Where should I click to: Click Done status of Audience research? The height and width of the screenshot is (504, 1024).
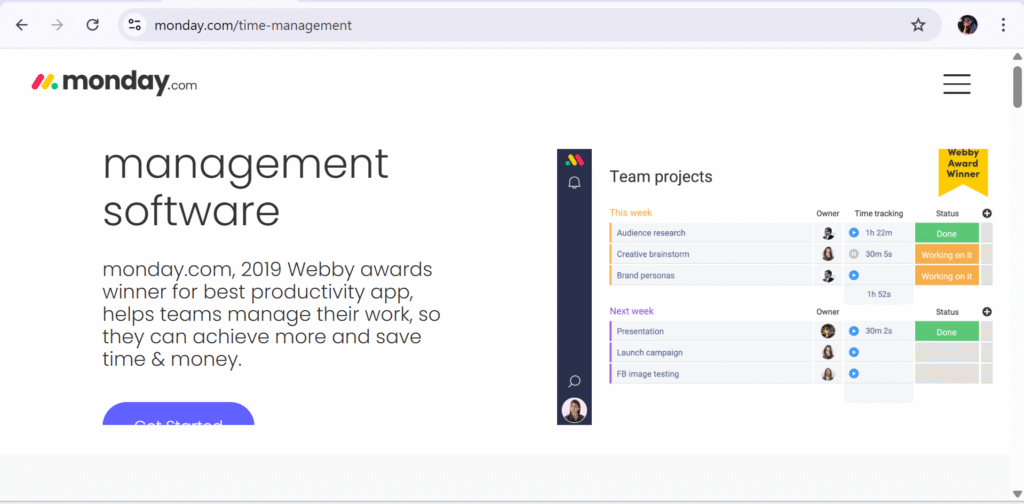(x=946, y=233)
